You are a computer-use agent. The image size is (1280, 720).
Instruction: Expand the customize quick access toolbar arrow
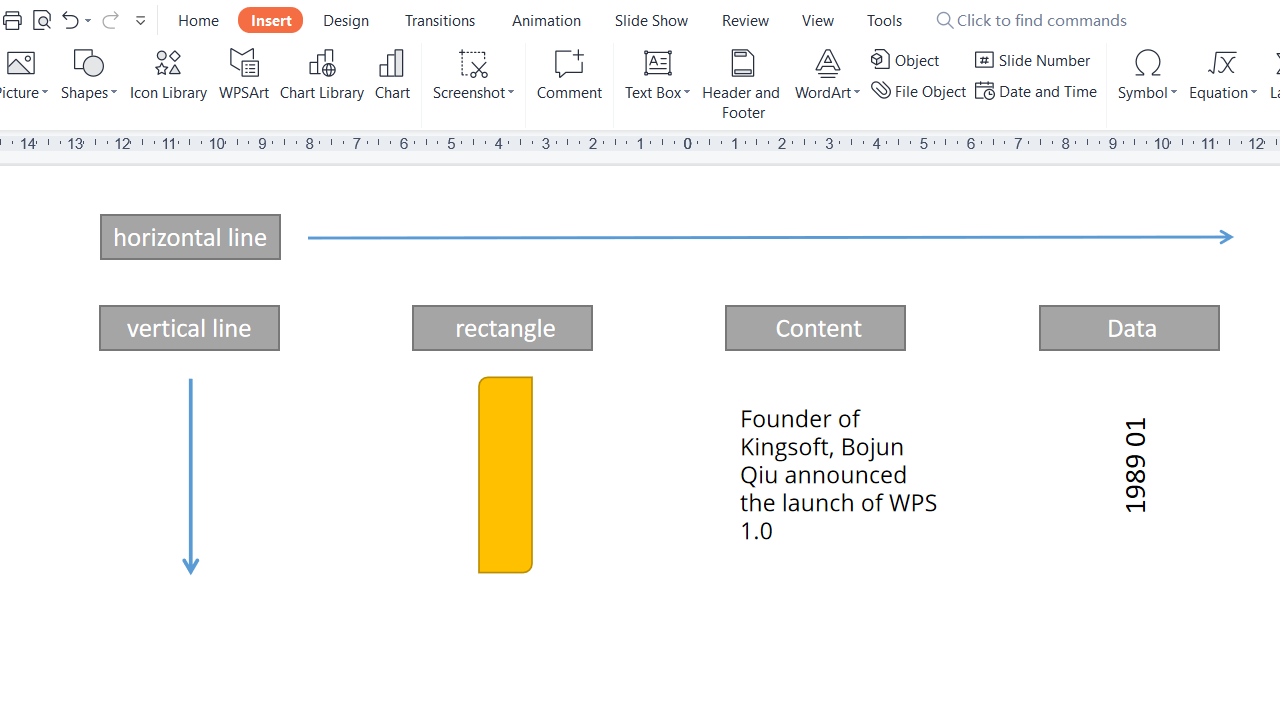coord(140,21)
